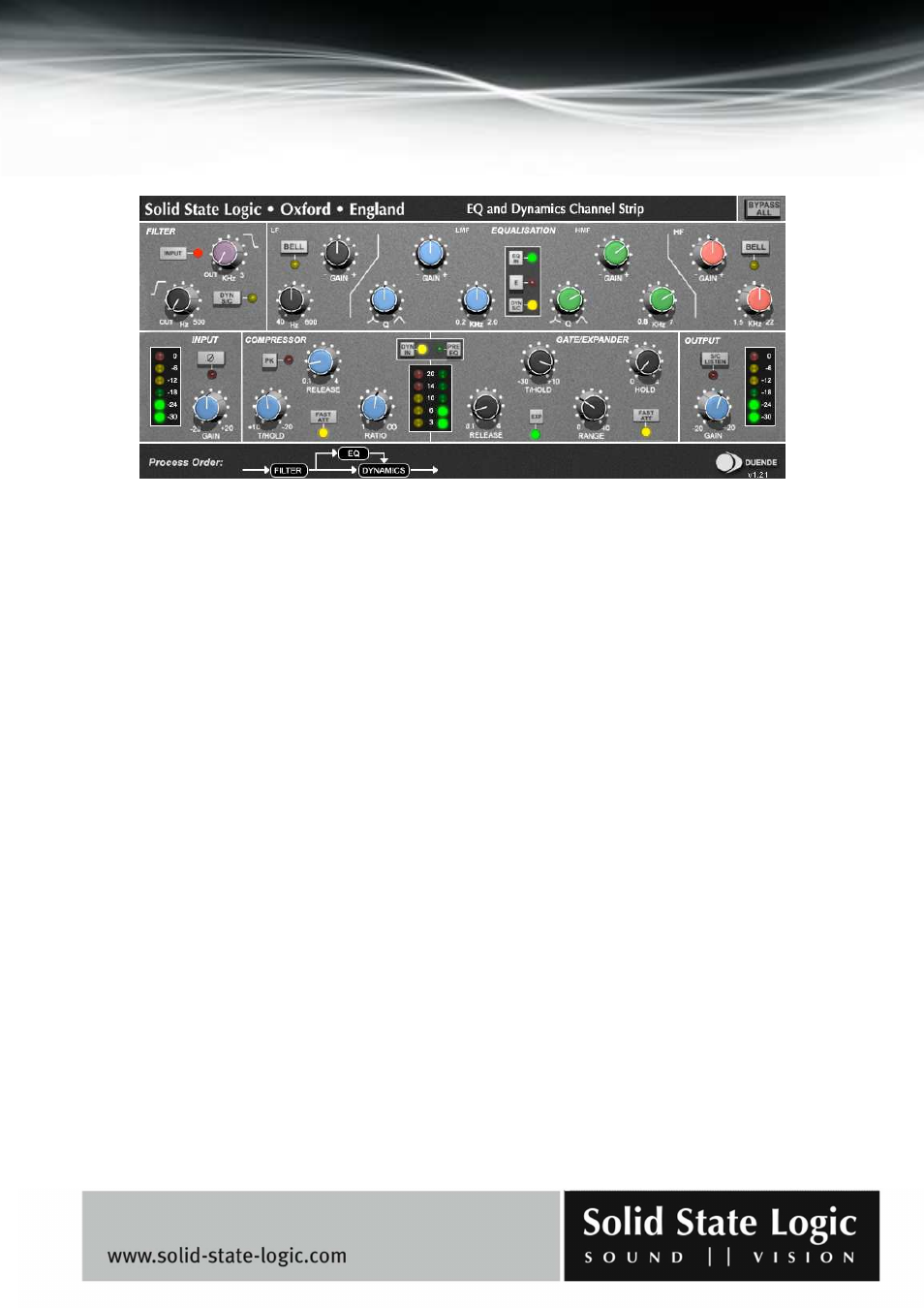Click the HF frequency KHz knob
This screenshot has height=1308, width=924.
point(758,298)
